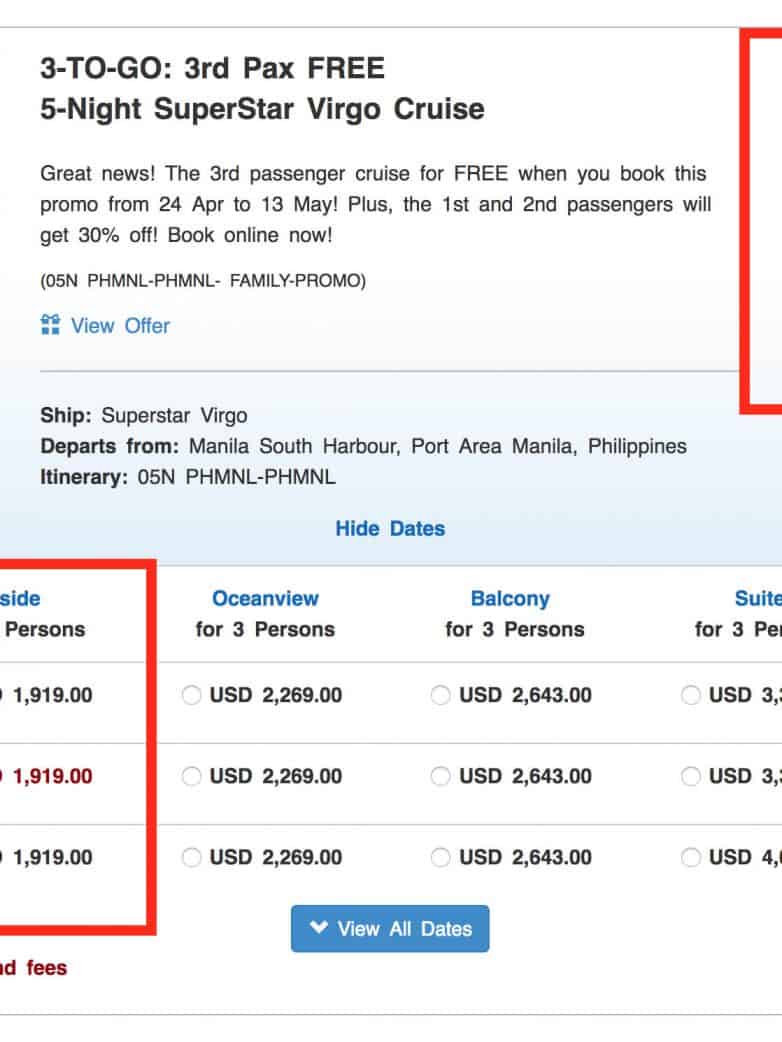Viewport: 782px width, 1042px height.
Task: Click the red 1,919.00 price in second row
Action: [x=50, y=776]
